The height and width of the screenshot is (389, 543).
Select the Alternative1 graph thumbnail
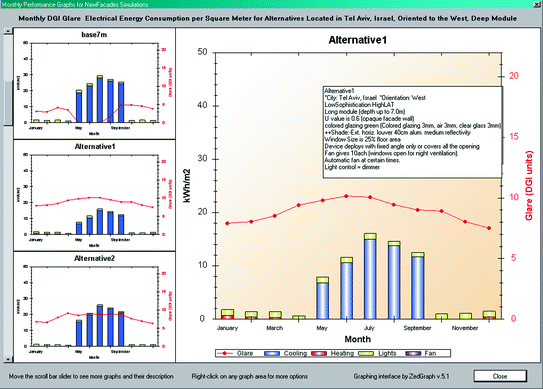[94, 196]
